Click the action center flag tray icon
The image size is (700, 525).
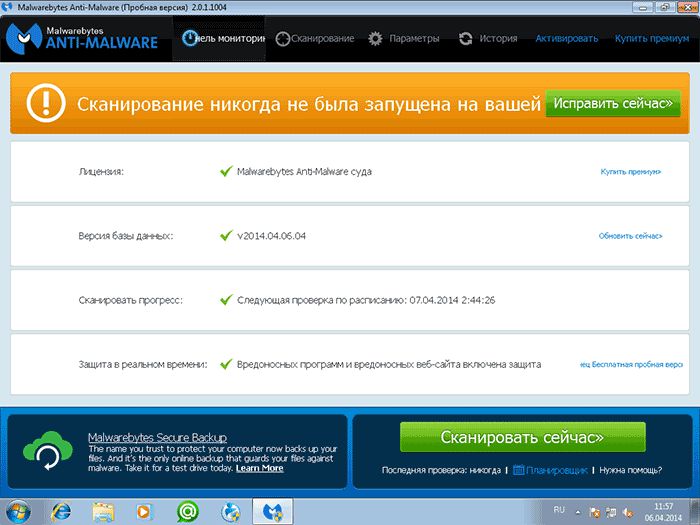[594, 512]
